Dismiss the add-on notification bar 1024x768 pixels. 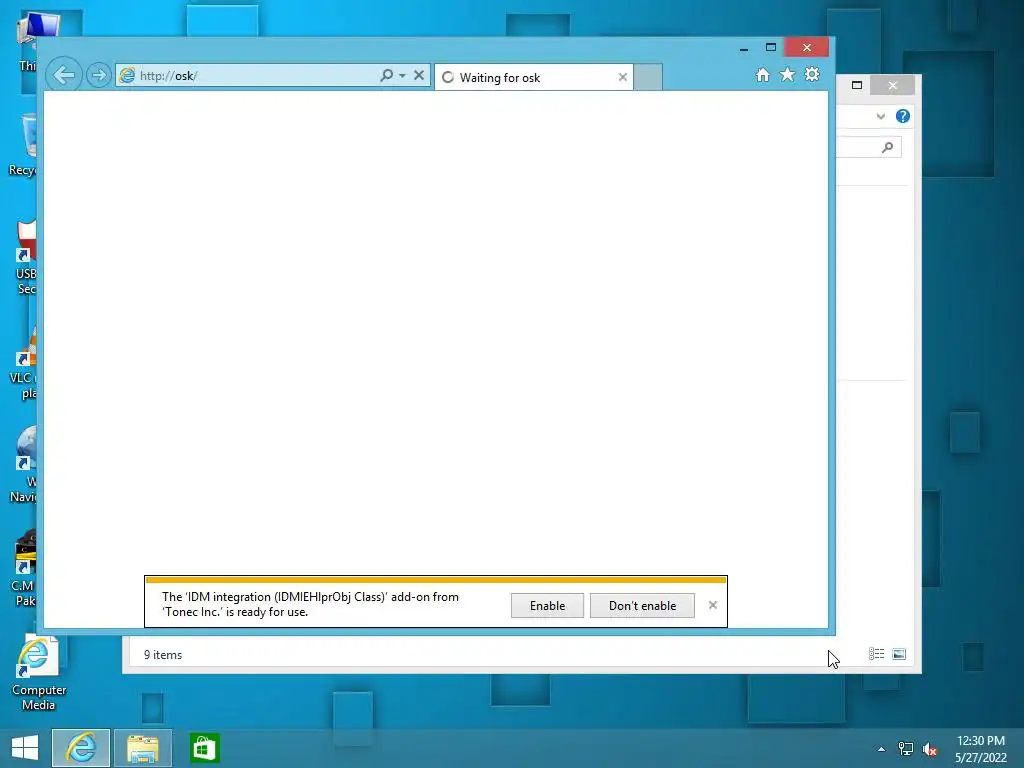pos(713,605)
